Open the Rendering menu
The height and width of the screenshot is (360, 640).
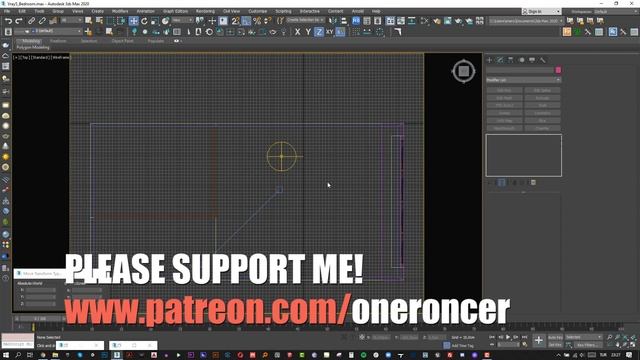[x=205, y=11]
